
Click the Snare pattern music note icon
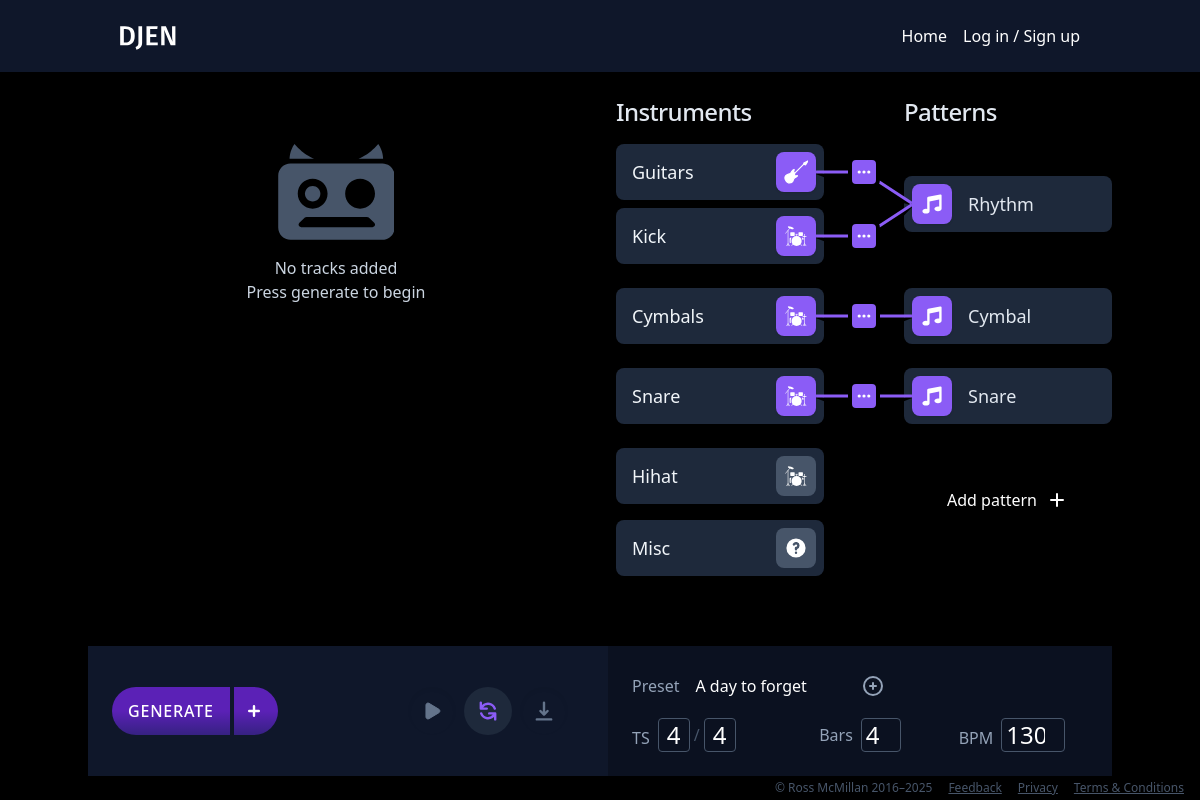[x=932, y=396]
